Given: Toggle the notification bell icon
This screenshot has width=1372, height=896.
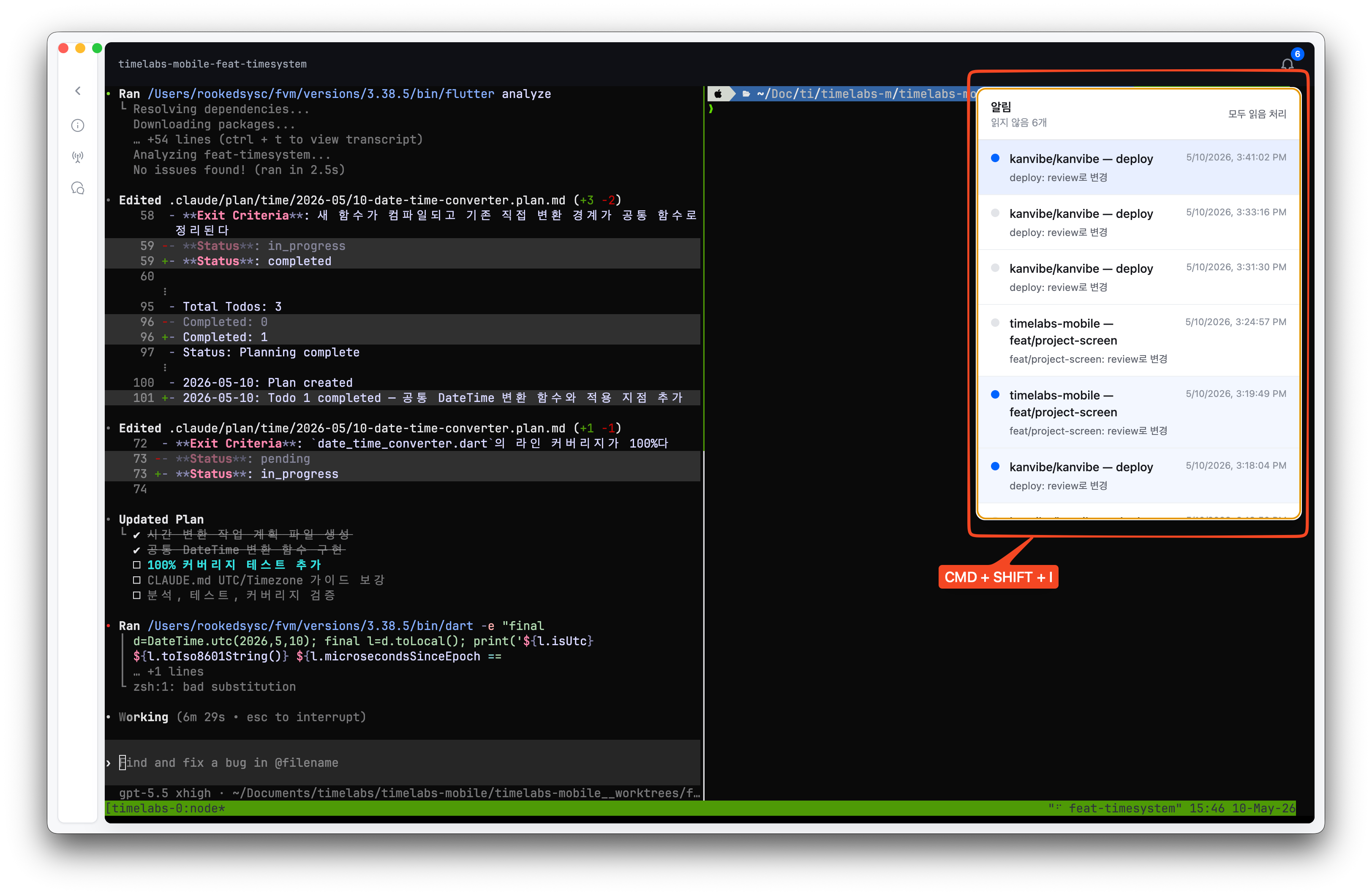Looking at the screenshot, I should pos(1287,65).
